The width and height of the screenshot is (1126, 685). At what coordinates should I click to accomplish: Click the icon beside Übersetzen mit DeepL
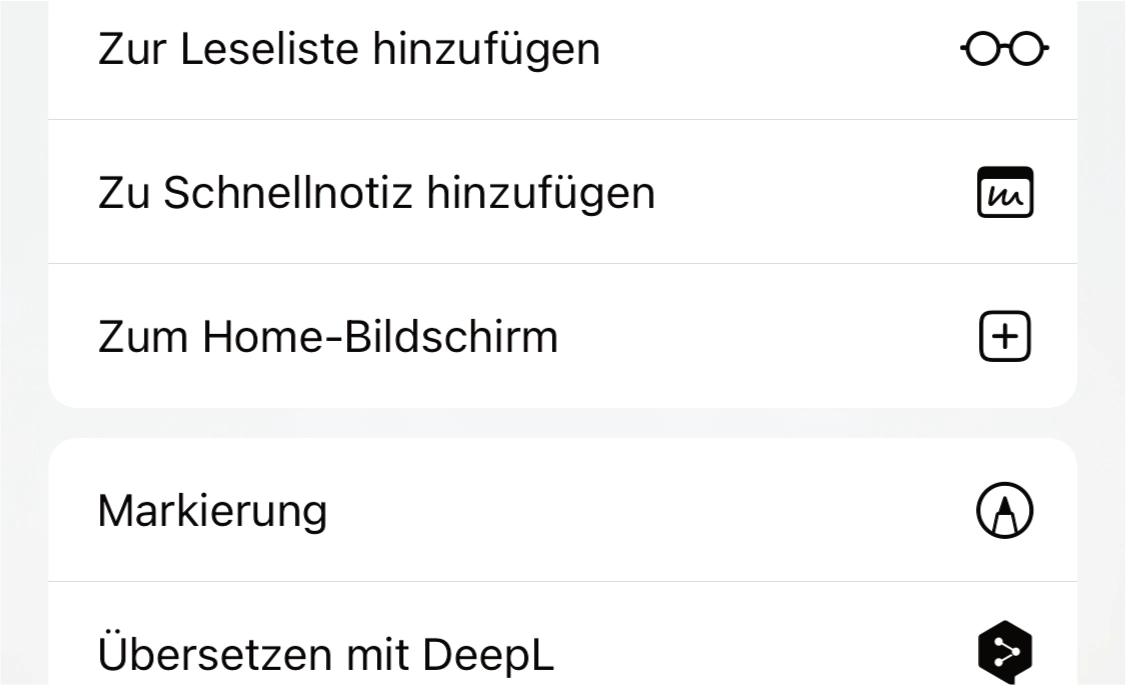coord(1007,651)
